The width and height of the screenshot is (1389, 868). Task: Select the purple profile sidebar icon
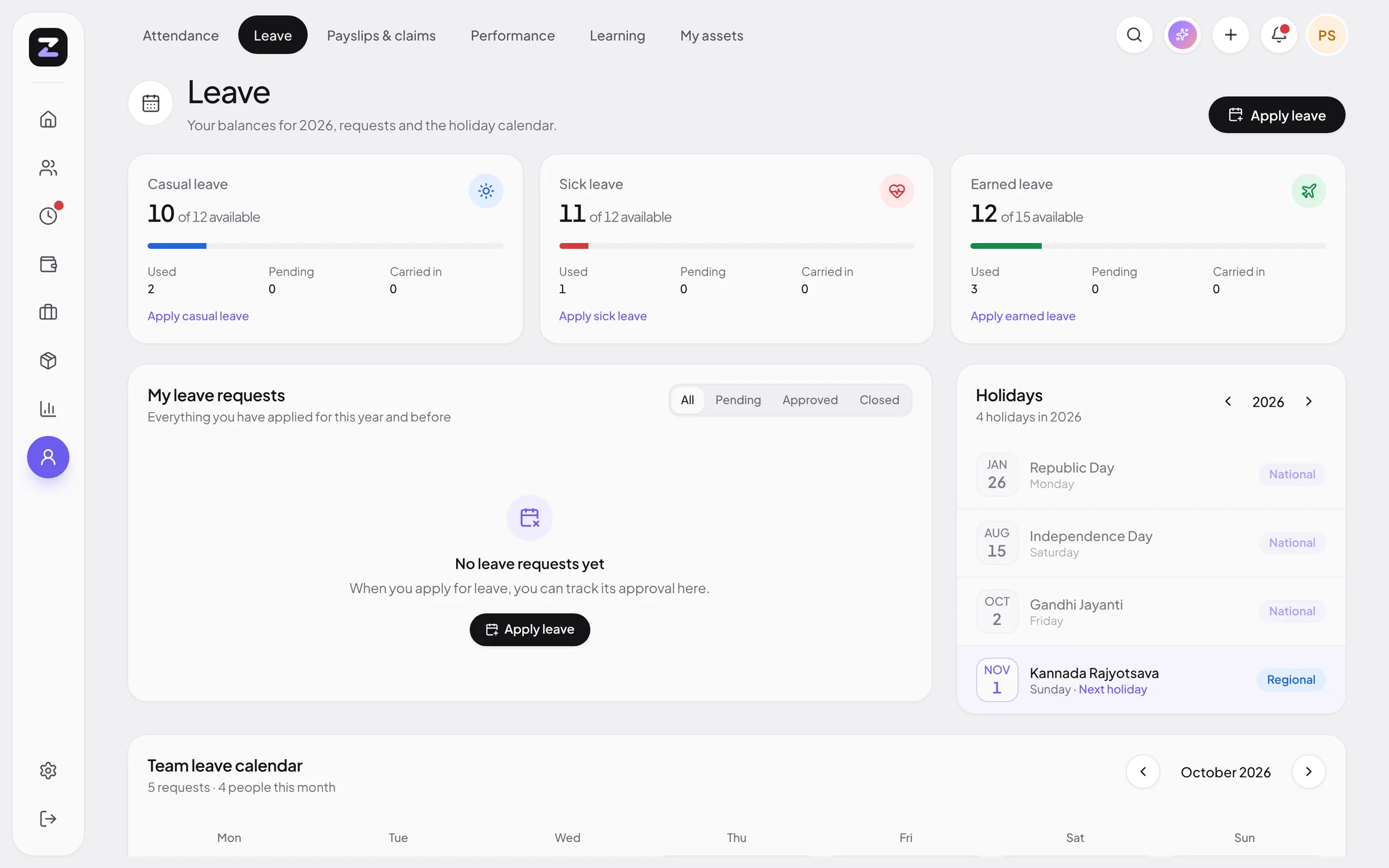[x=48, y=457]
